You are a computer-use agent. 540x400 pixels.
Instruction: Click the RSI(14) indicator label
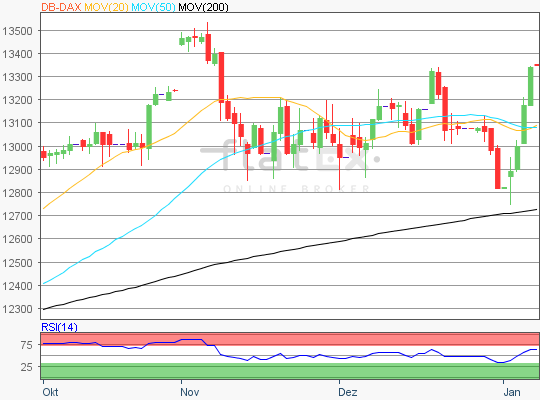tap(59, 327)
